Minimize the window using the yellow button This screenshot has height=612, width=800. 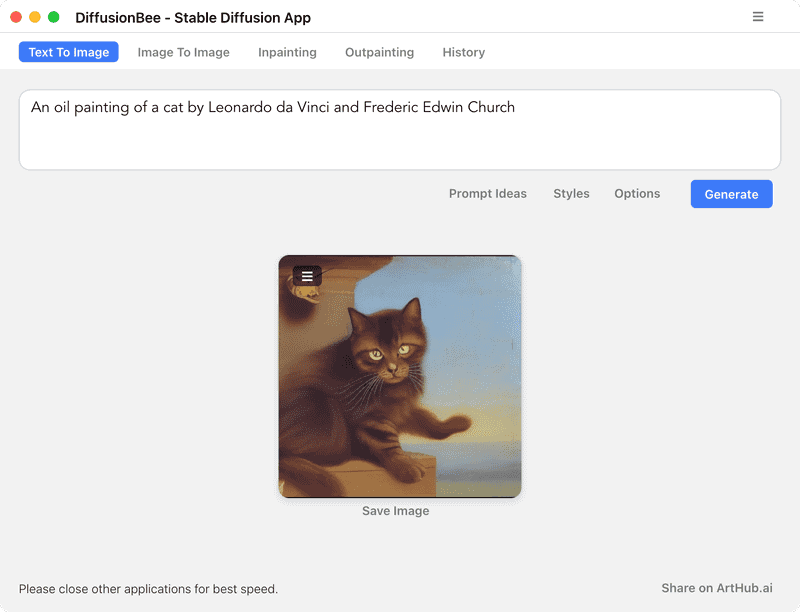pyautogui.click(x=35, y=17)
